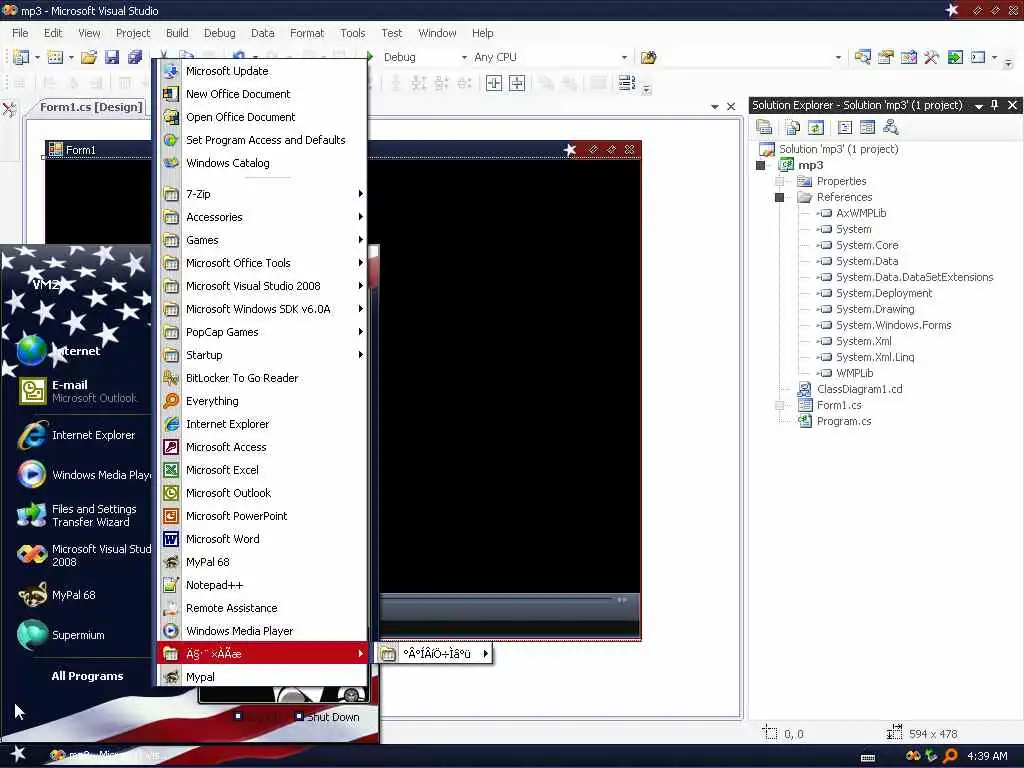The width and height of the screenshot is (1024, 768).
Task: Click Center Horizontally layout icon
Action: (494, 83)
